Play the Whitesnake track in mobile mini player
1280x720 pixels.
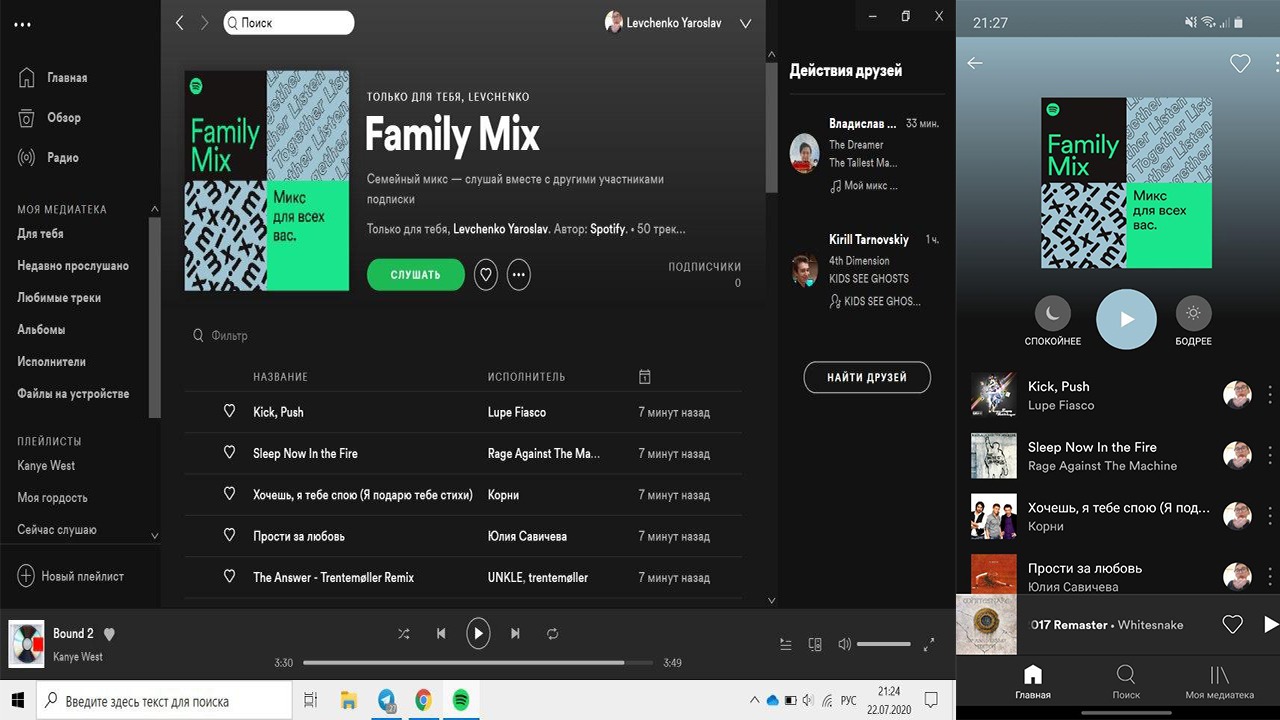(x=1271, y=624)
